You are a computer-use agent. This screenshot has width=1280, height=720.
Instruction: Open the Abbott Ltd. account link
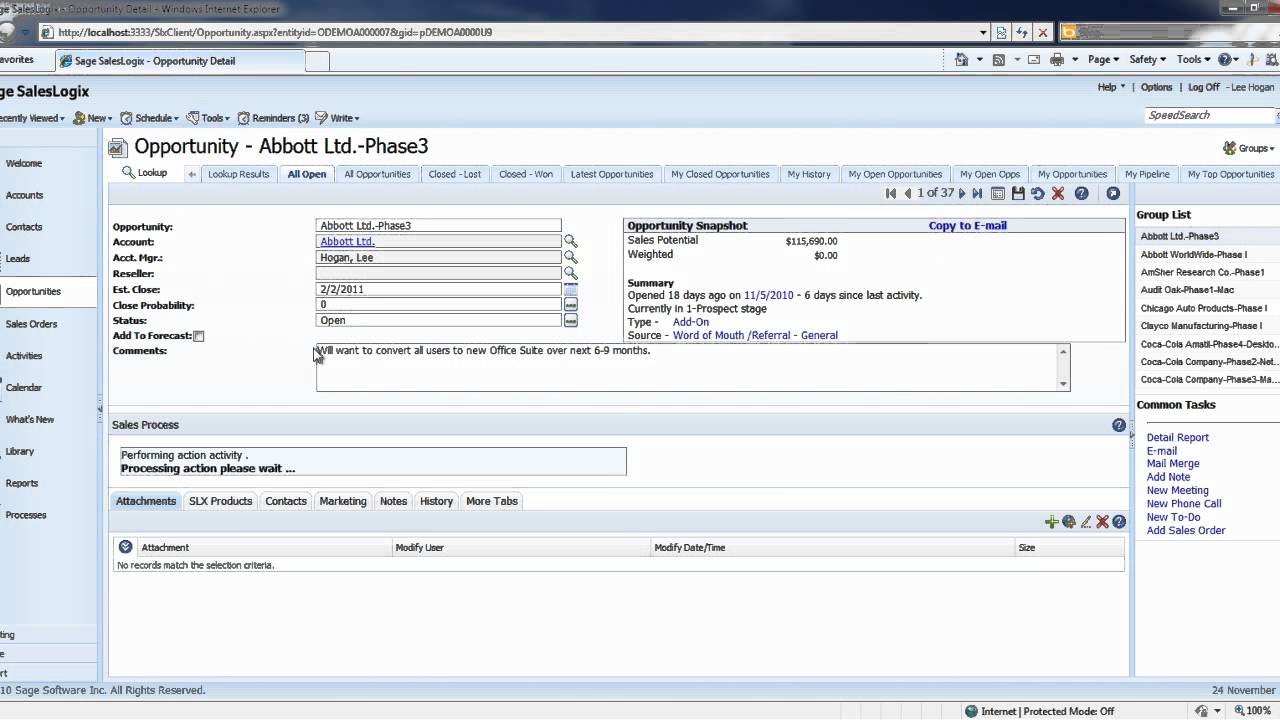pos(347,241)
